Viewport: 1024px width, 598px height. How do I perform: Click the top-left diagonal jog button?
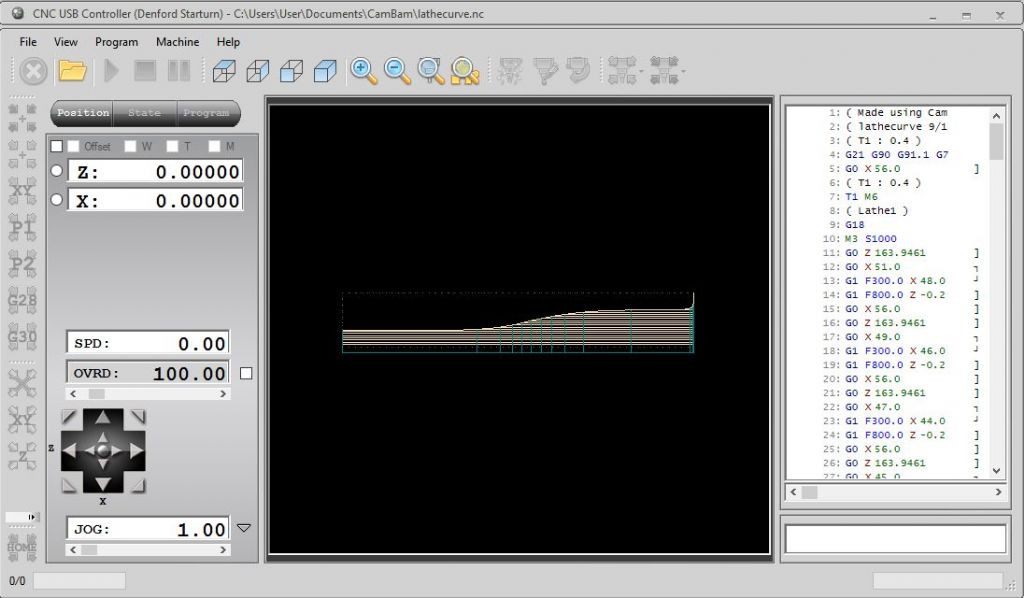(x=69, y=417)
